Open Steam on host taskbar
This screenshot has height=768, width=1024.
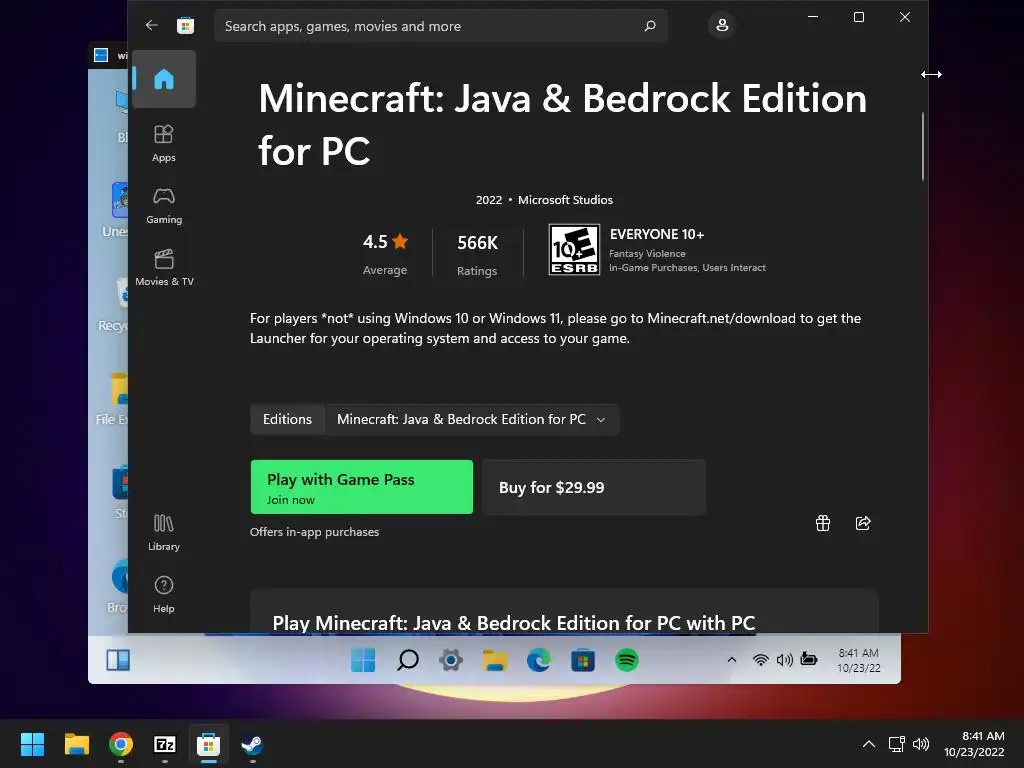point(252,744)
